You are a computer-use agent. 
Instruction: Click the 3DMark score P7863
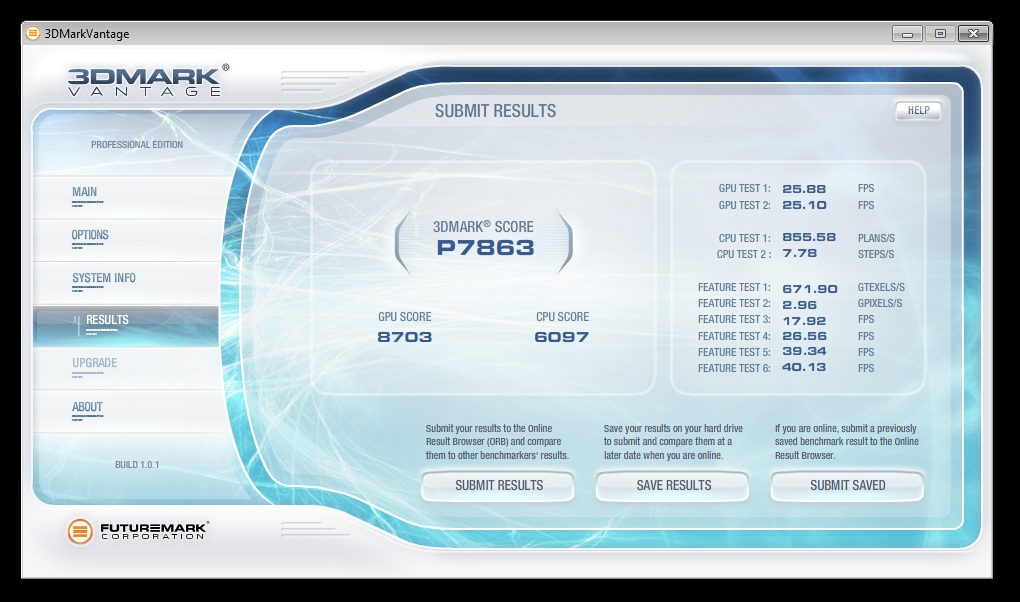[x=485, y=247]
